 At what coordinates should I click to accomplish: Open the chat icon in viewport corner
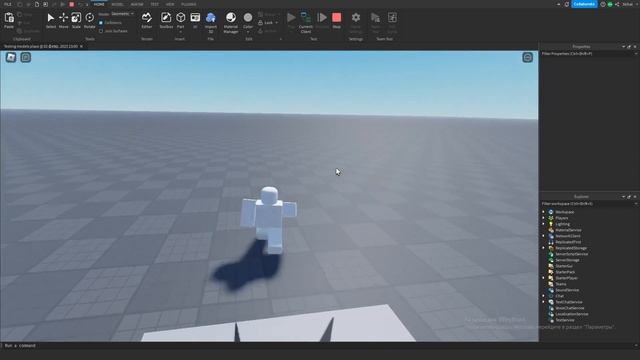tap(26, 58)
